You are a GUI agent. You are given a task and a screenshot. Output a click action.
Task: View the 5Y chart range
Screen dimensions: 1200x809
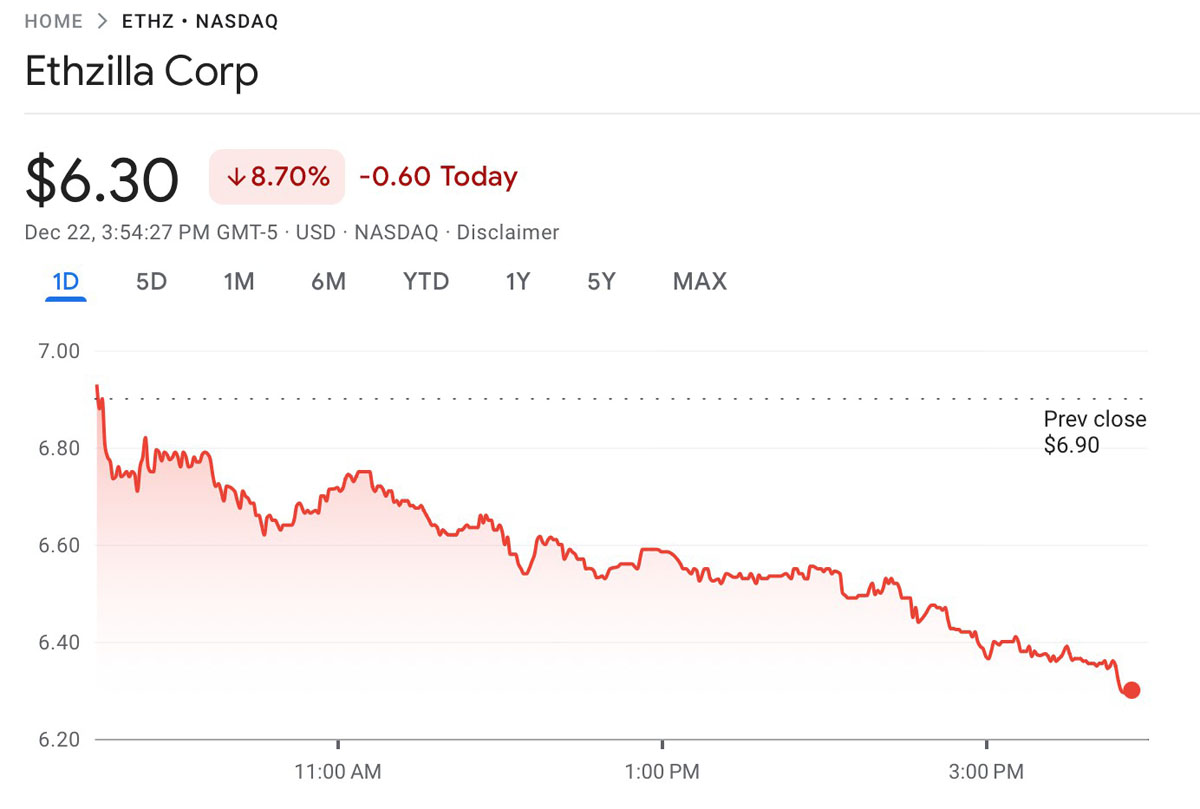point(601,282)
